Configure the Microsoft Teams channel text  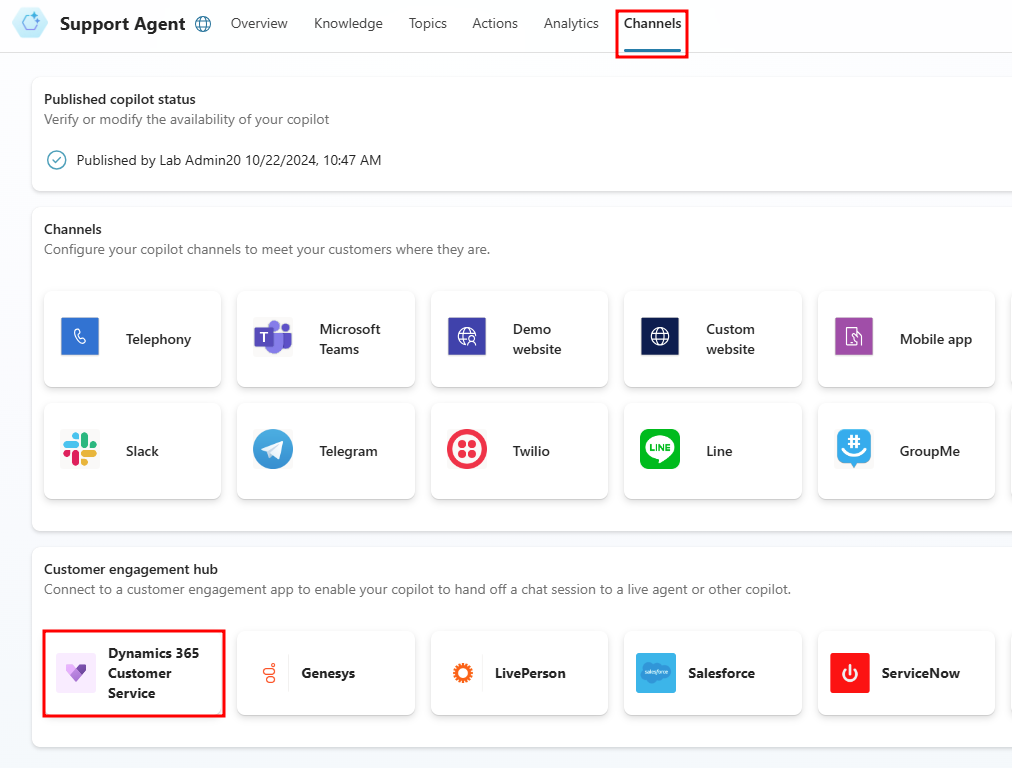click(350, 339)
